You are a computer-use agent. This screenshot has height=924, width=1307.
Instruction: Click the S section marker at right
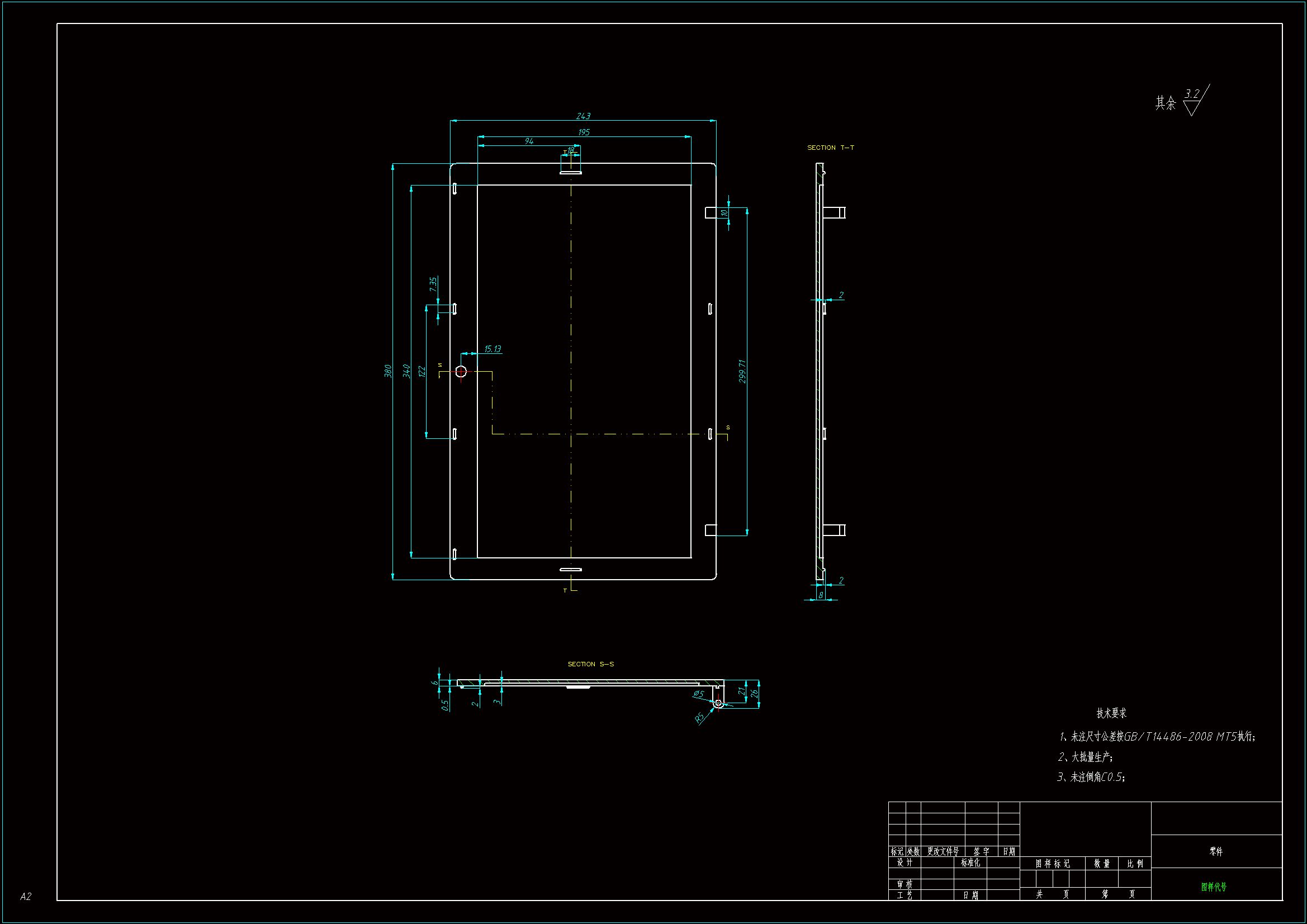coord(727,428)
